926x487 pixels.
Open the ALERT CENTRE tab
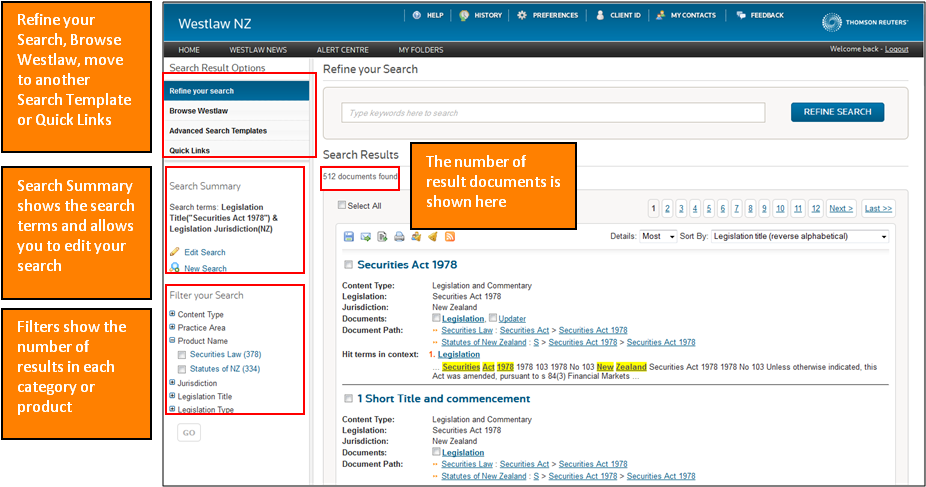(343, 50)
